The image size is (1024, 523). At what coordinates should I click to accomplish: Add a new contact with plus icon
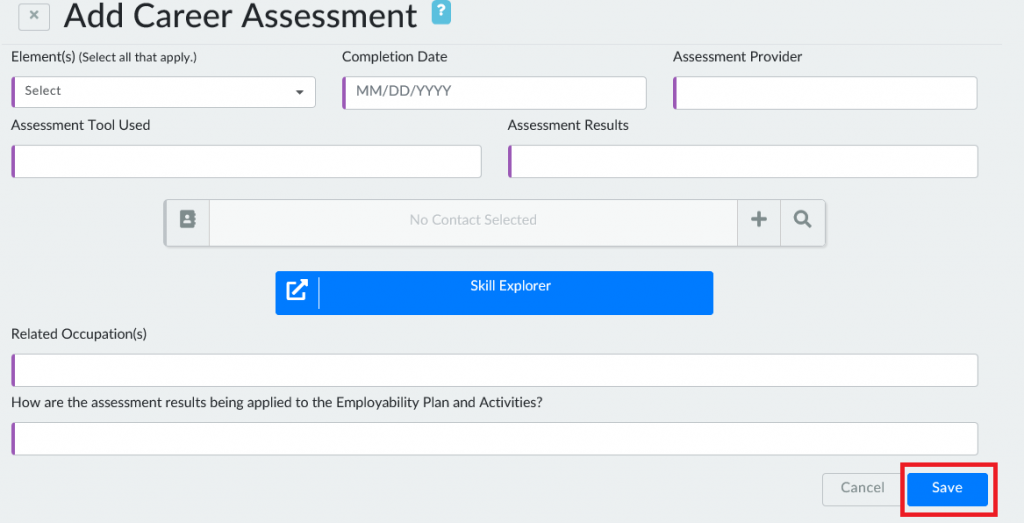(759, 220)
